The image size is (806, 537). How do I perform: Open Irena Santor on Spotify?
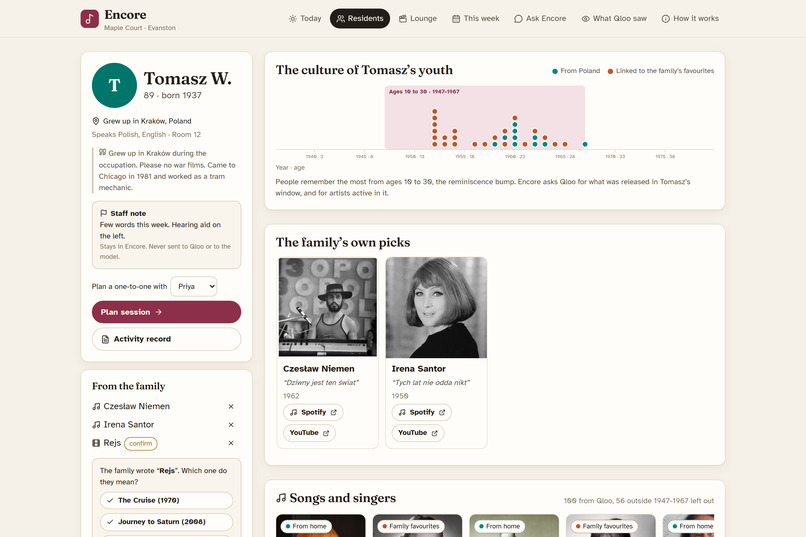(422, 412)
